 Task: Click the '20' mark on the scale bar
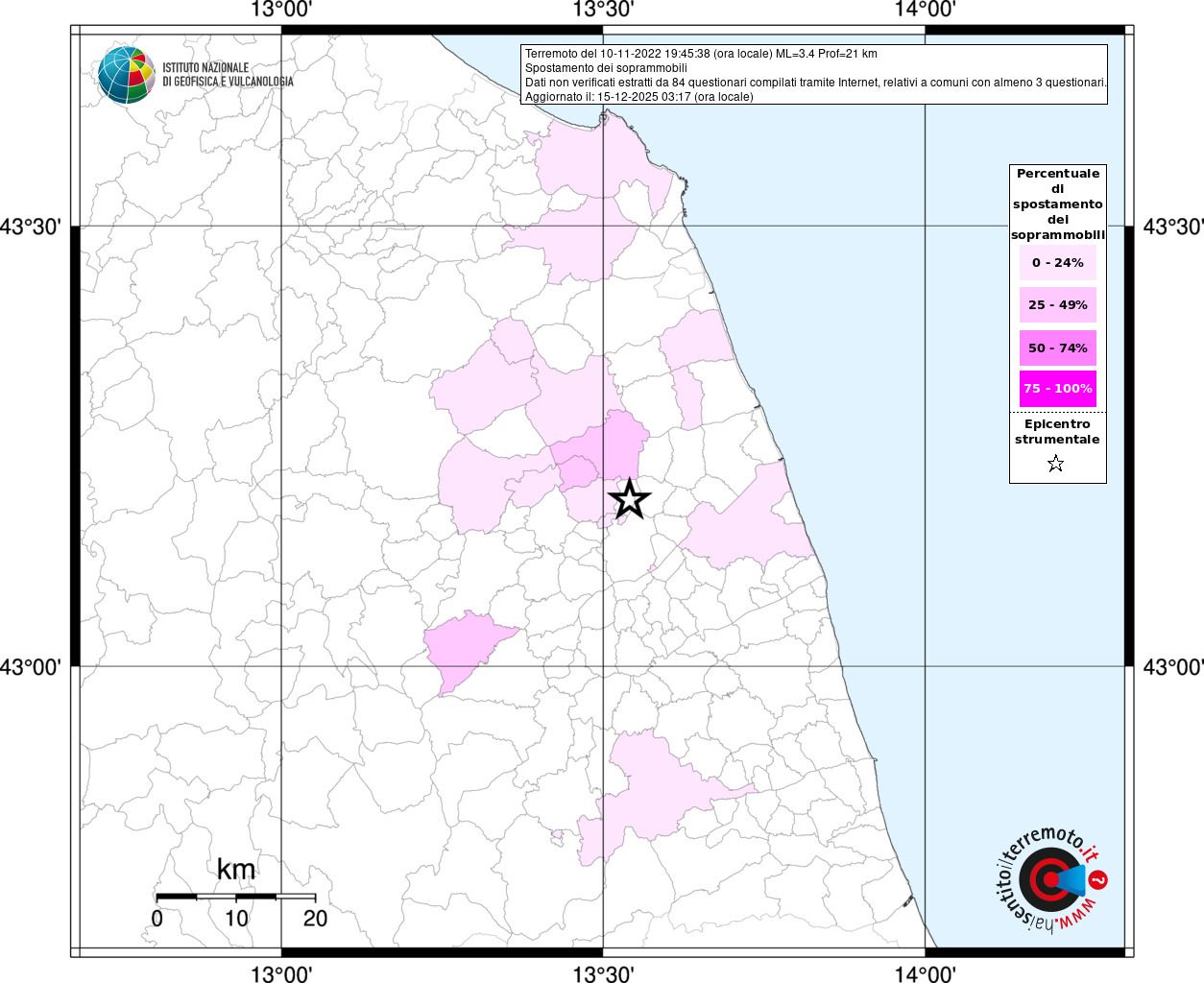[x=315, y=919]
